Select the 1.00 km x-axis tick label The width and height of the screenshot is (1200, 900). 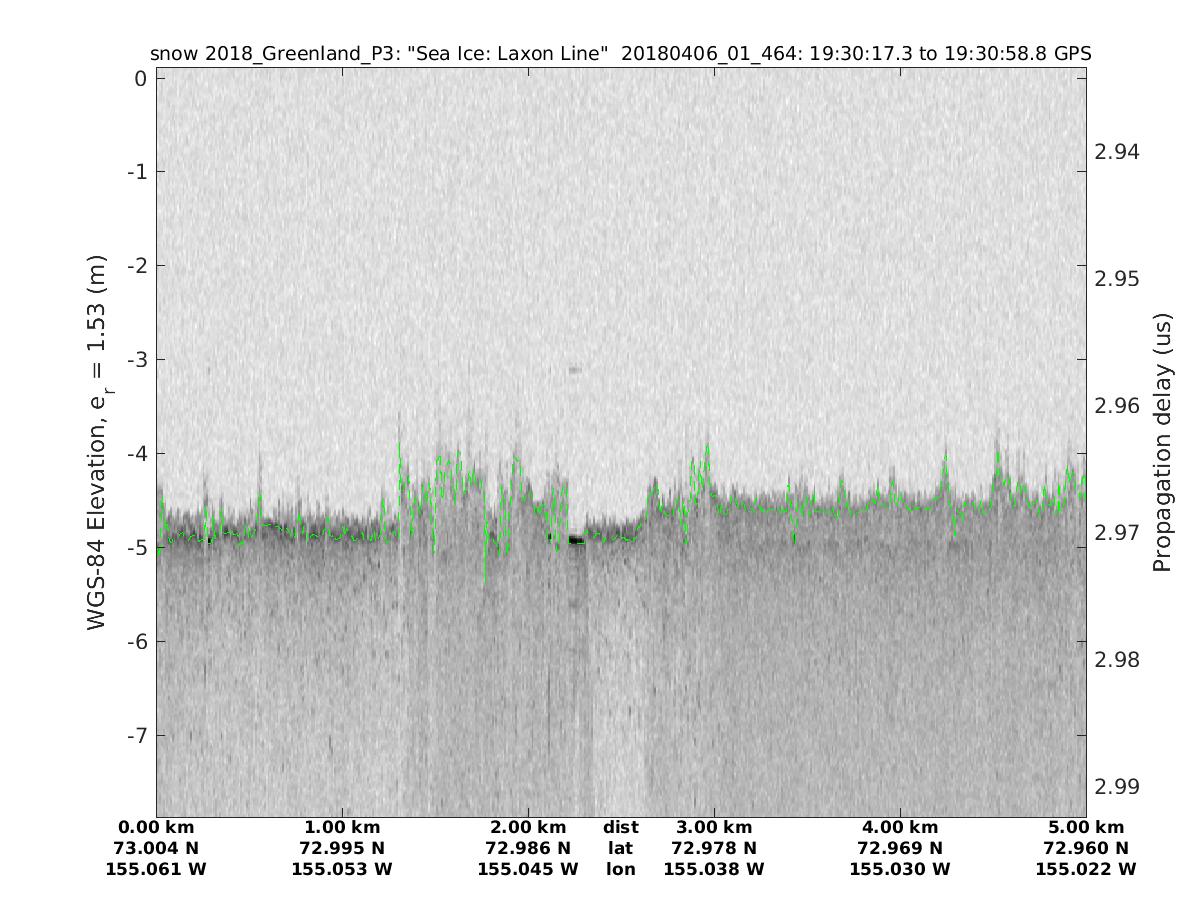[x=342, y=828]
